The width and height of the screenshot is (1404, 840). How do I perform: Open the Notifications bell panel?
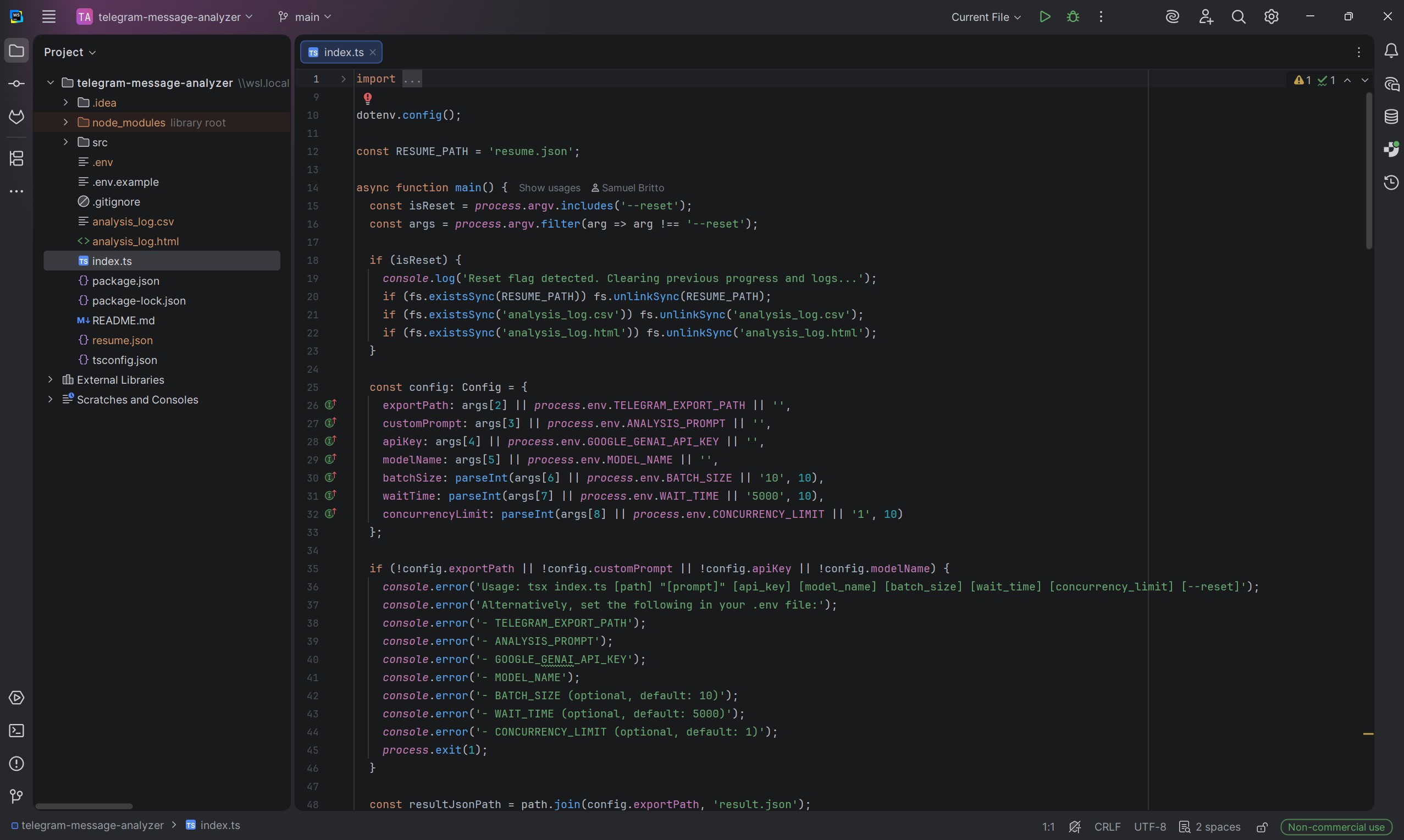[1391, 52]
